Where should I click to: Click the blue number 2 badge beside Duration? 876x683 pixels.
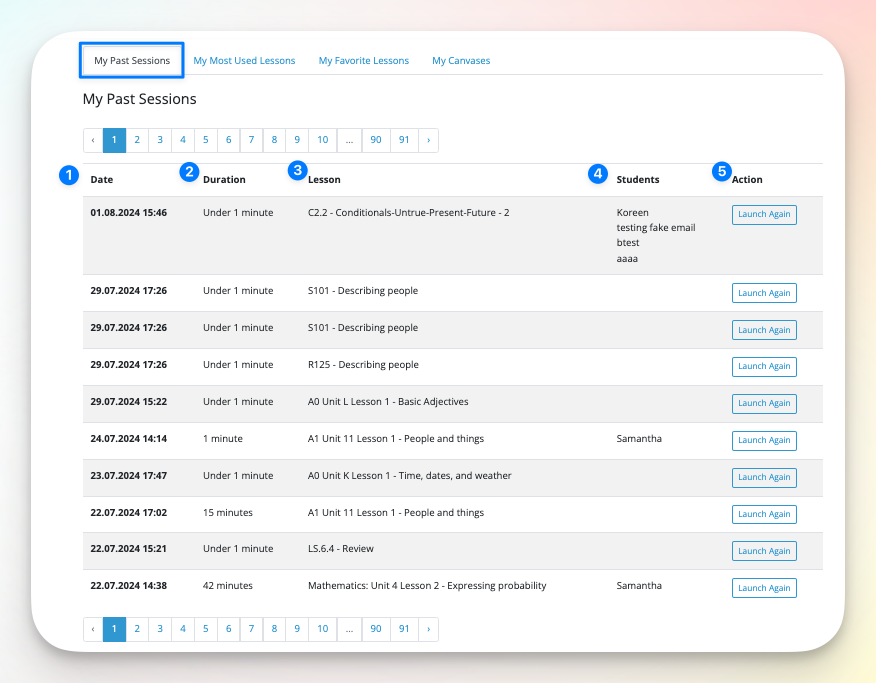click(x=189, y=172)
